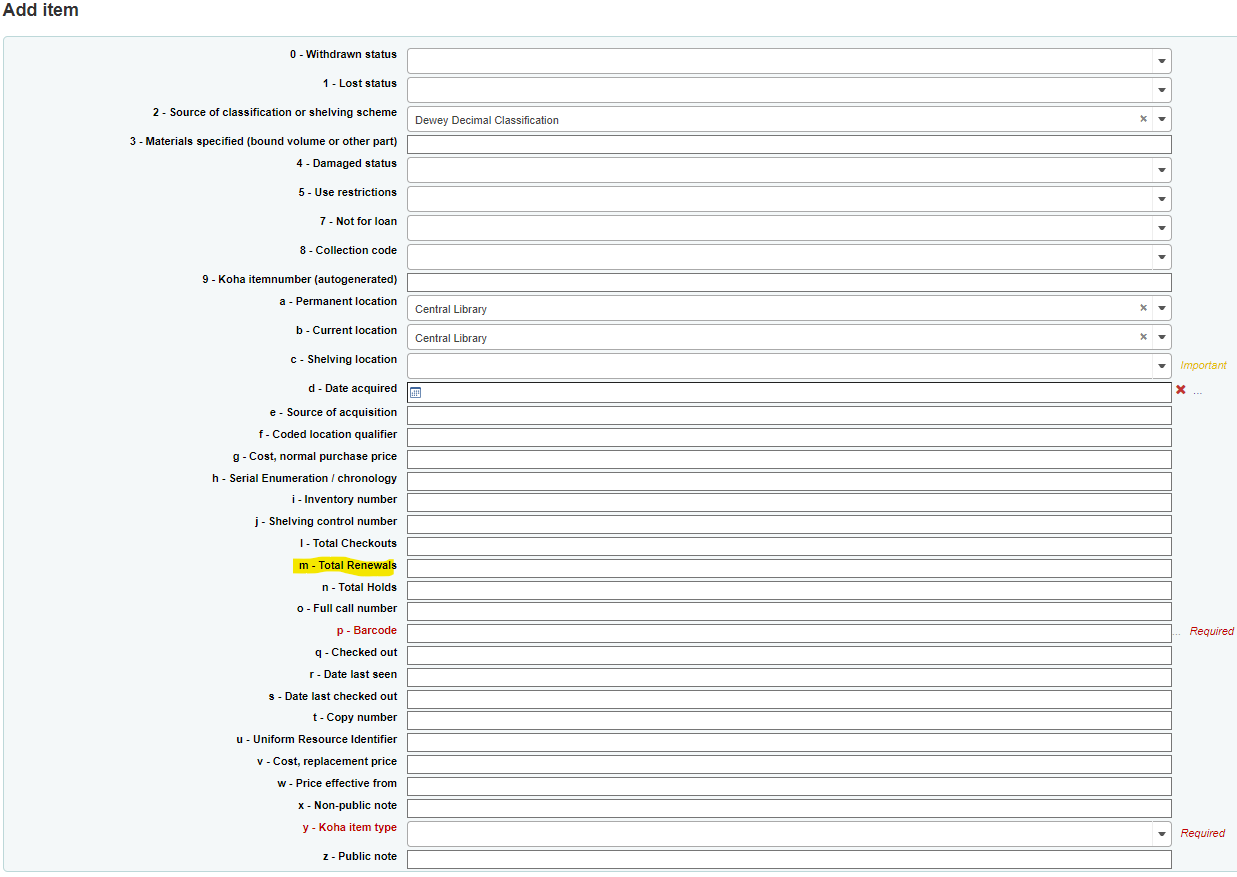This screenshot has width=1237, height=877.
Task: Click Date last seen field
Action: [x=789, y=678]
